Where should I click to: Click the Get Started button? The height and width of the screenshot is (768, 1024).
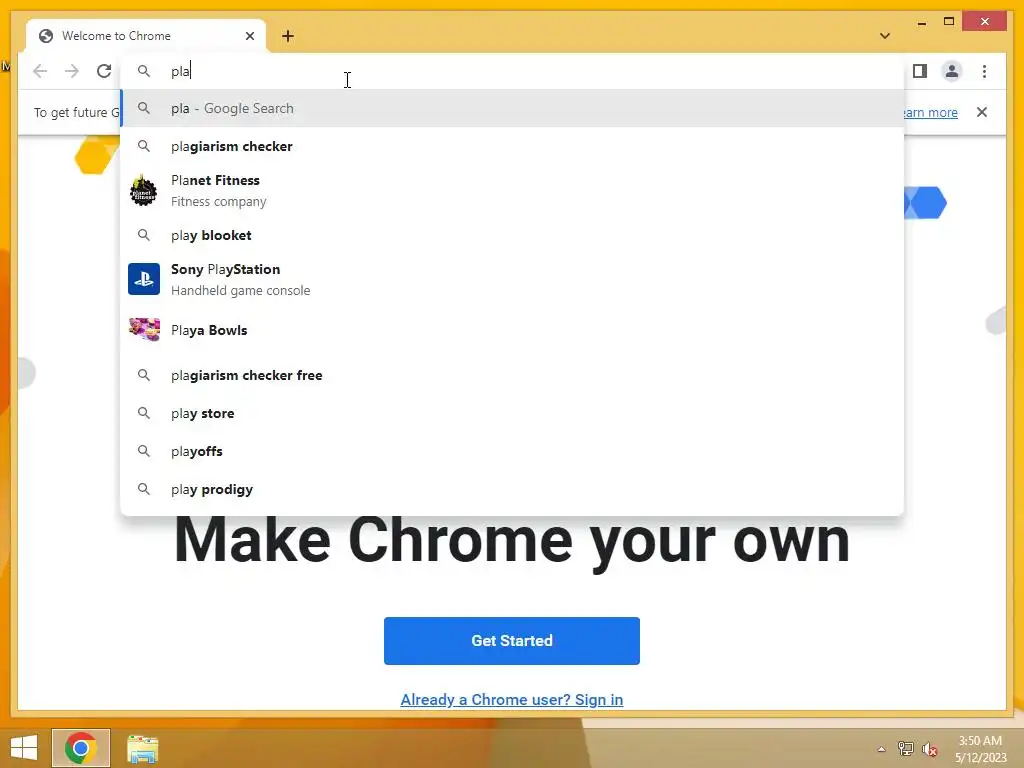(512, 641)
